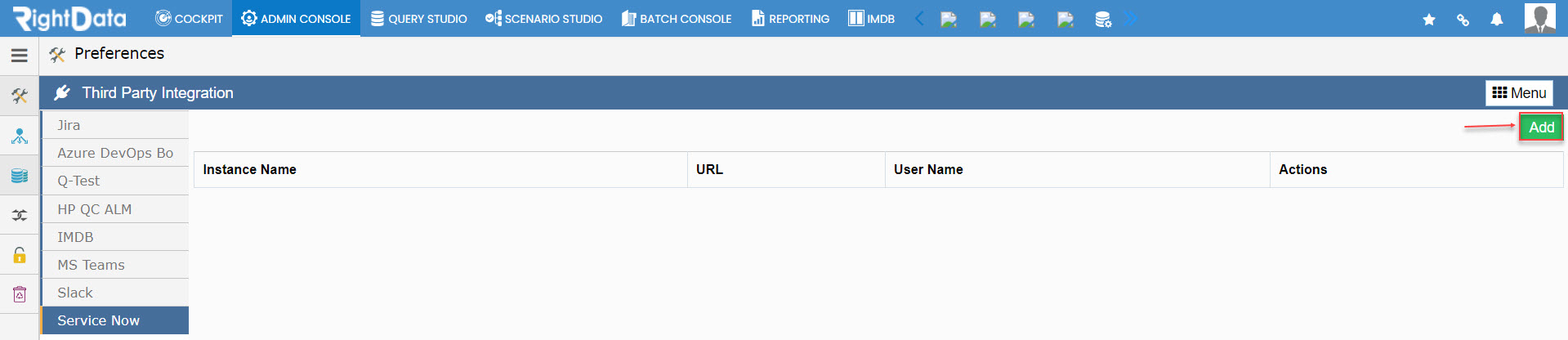The width and height of the screenshot is (1568, 340).
Task: Toggle the hamburger sidebar menu
Action: pyautogui.click(x=20, y=56)
